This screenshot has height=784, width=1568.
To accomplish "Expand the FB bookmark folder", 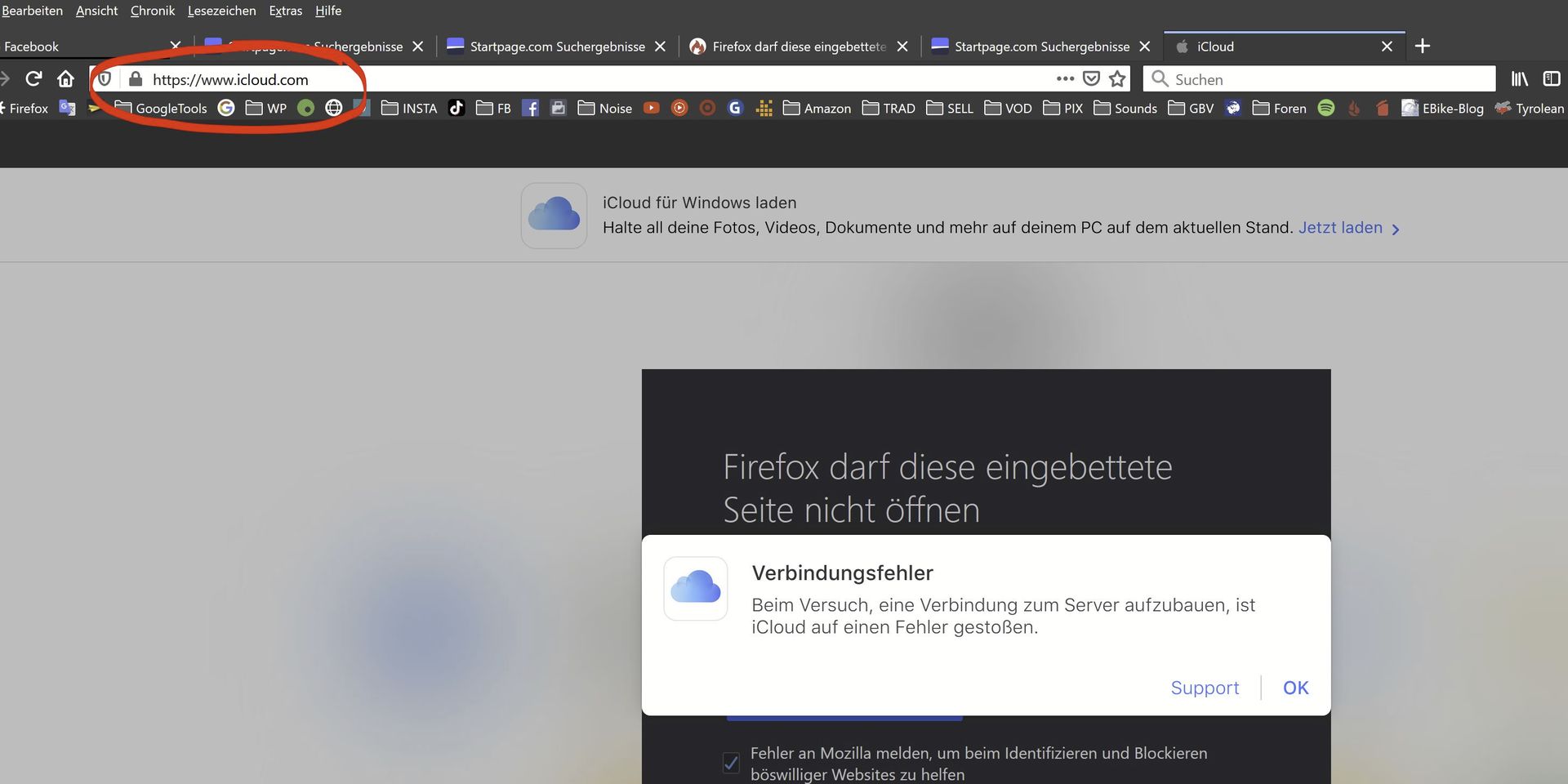I will (x=493, y=108).
